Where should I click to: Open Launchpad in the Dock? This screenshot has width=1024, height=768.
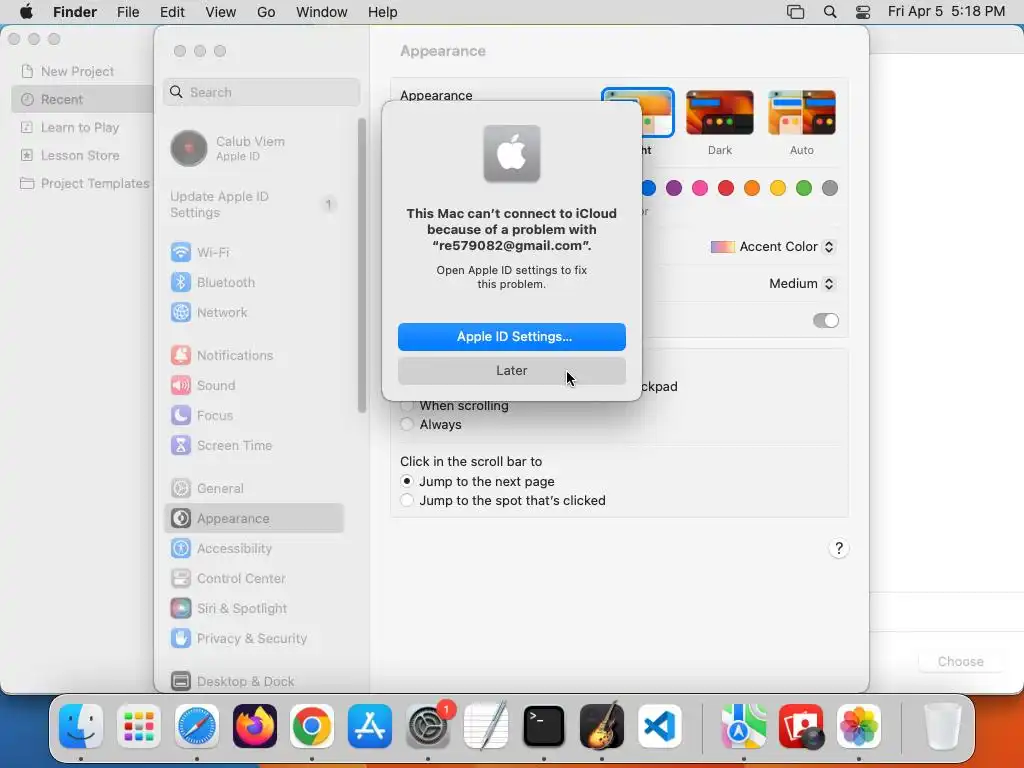tap(138, 726)
